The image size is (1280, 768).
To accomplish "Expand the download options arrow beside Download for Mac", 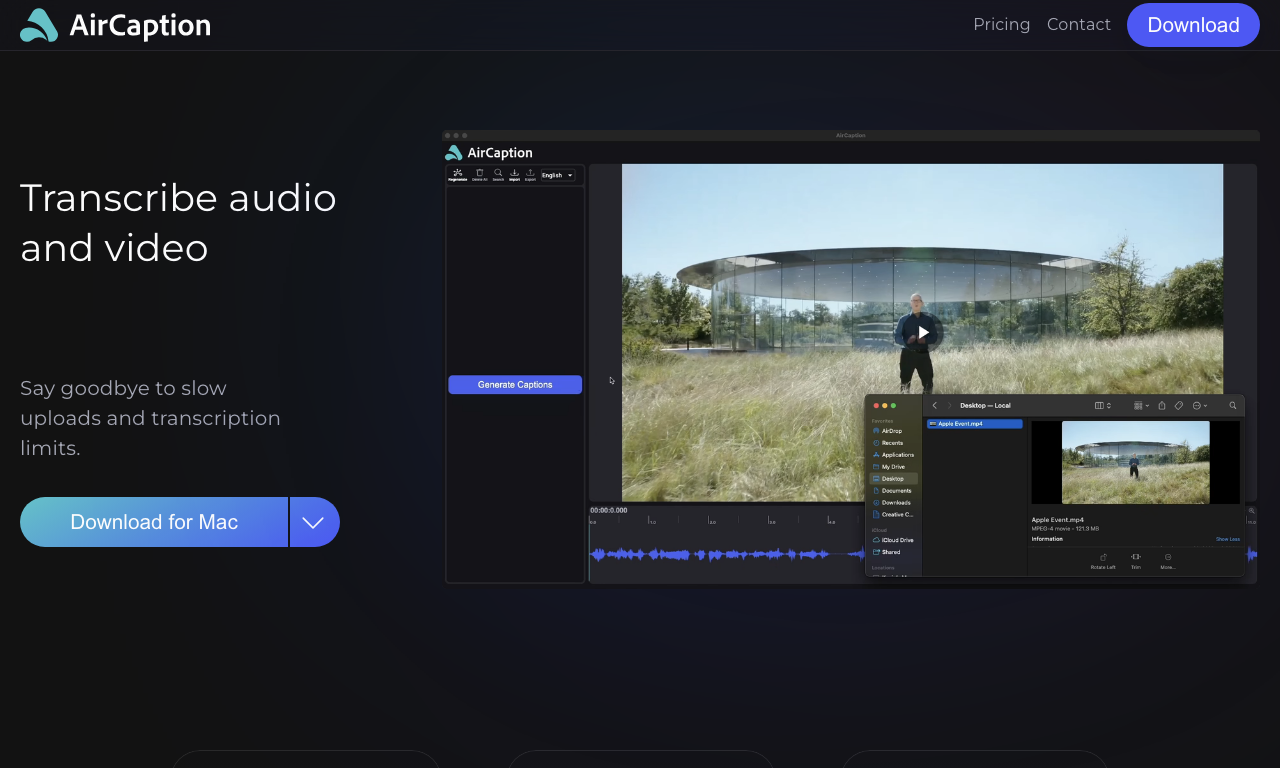I will tap(314, 522).
